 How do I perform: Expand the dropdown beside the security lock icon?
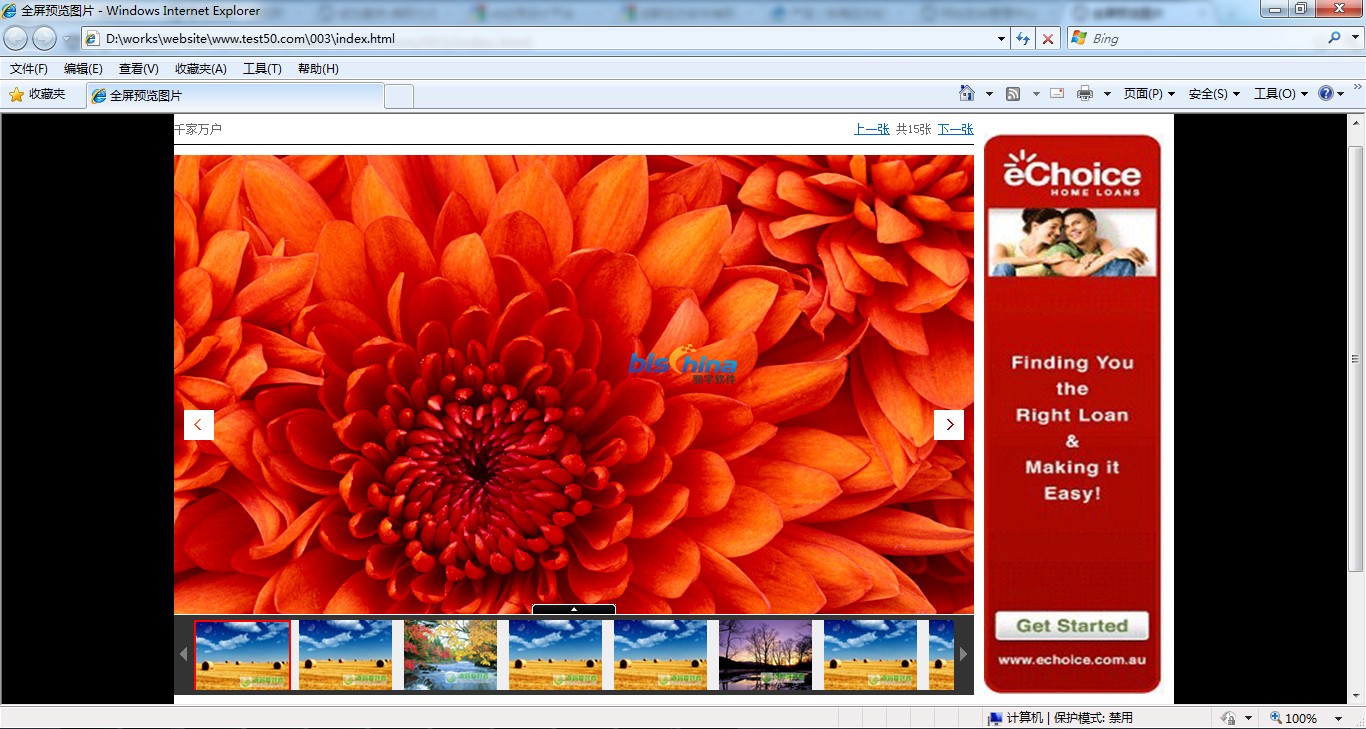tap(1249, 719)
